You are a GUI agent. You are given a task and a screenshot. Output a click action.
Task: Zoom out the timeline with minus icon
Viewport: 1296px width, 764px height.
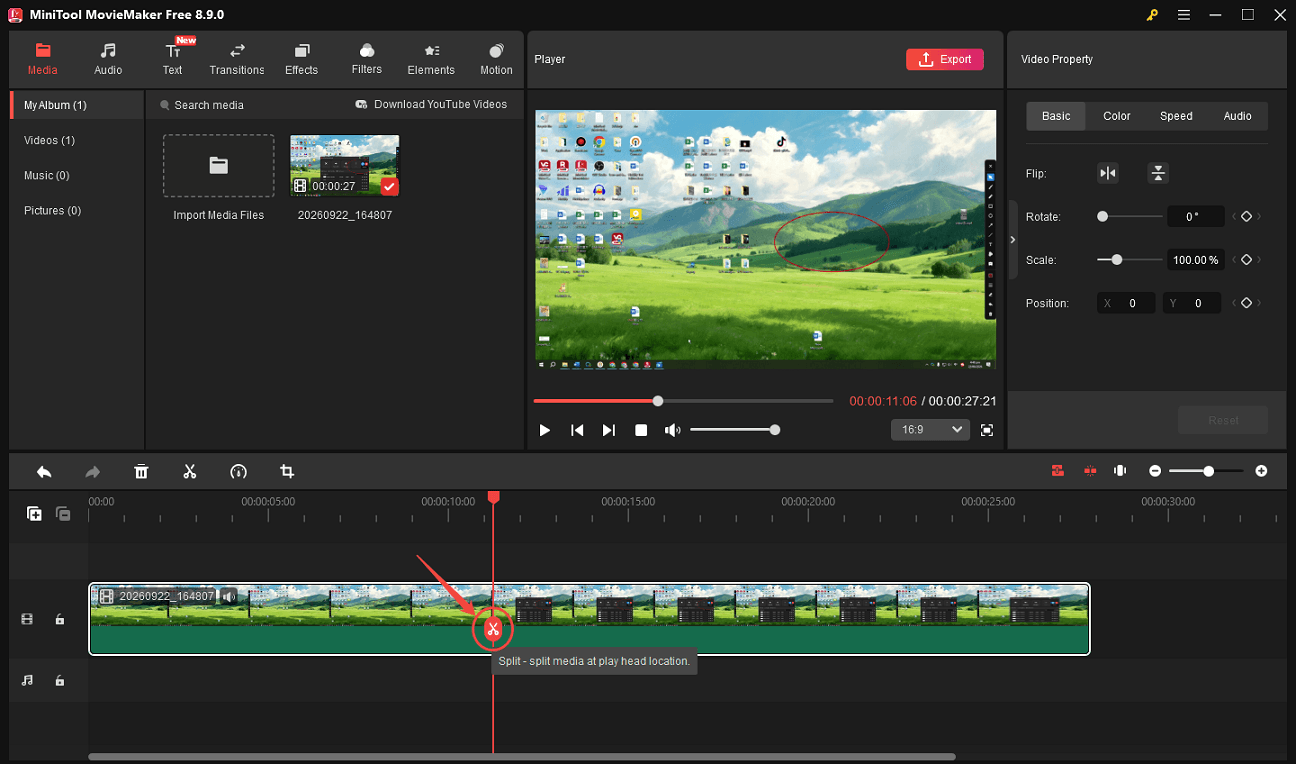[x=1155, y=471]
